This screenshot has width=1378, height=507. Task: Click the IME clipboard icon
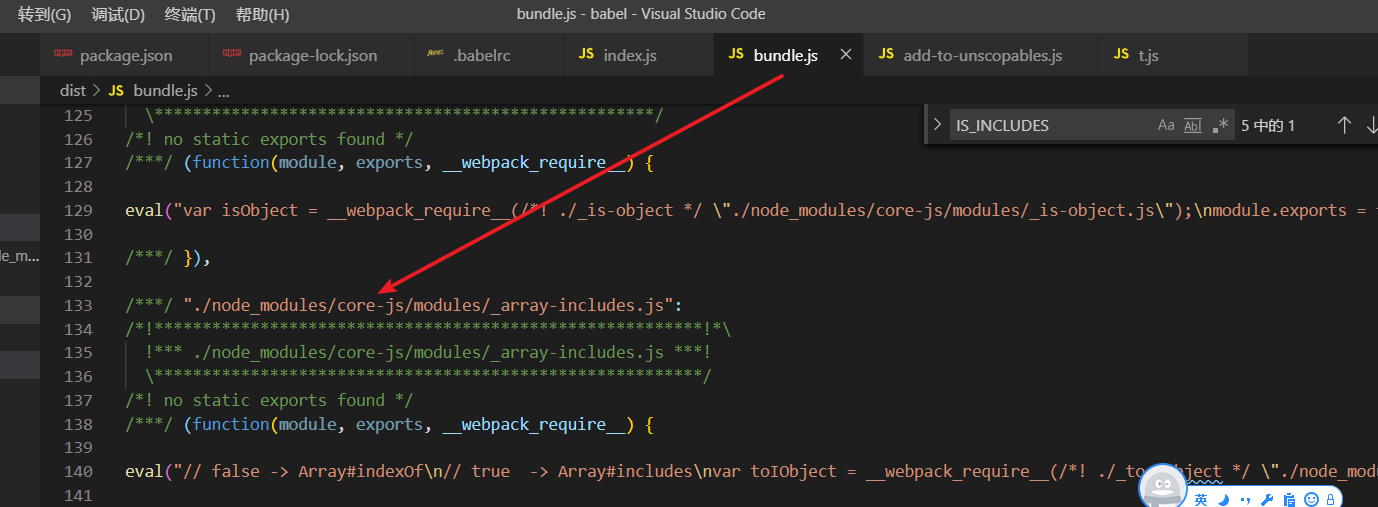click(1289, 499)
